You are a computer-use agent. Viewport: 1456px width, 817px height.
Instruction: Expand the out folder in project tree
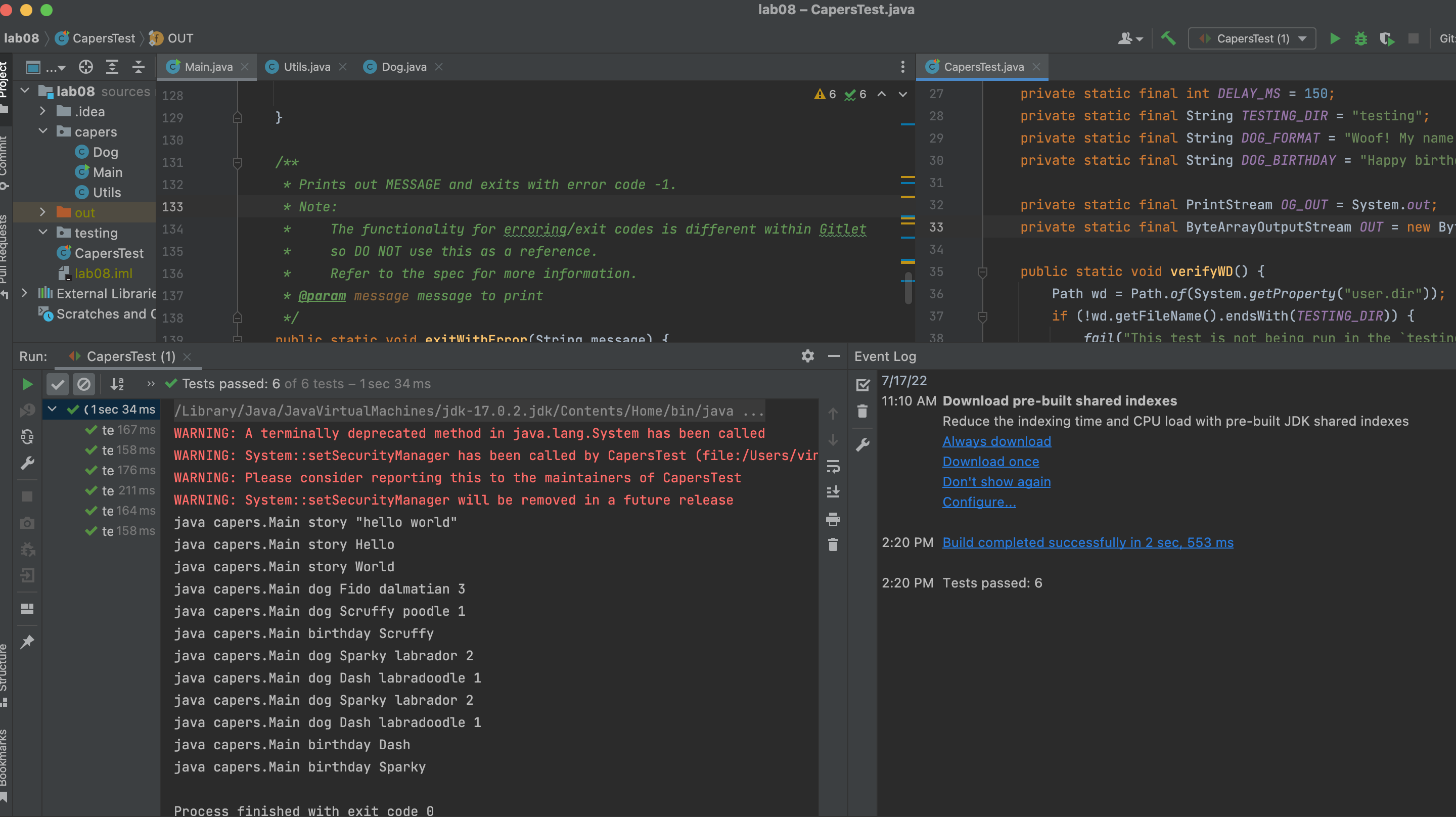point(42,212)
